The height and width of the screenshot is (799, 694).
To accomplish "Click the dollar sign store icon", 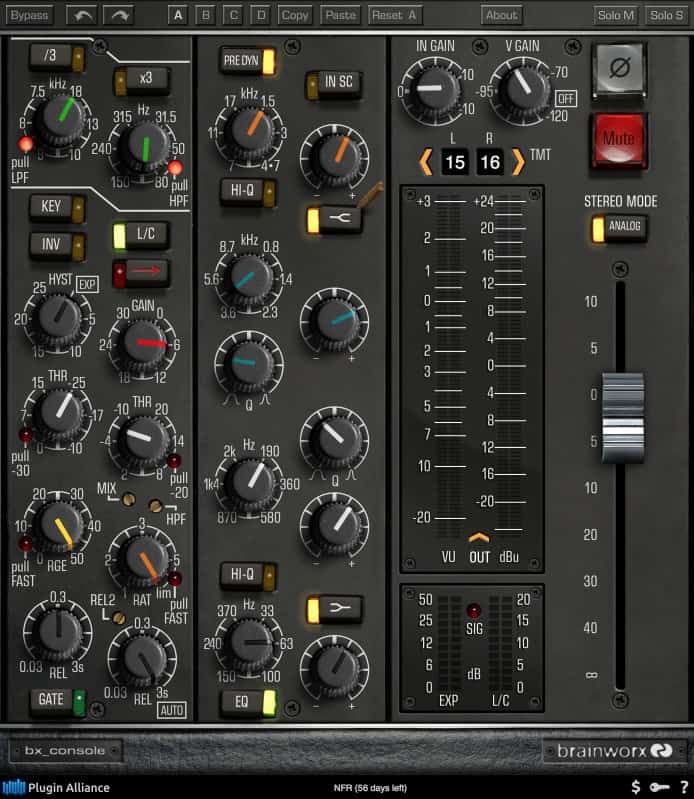I will [636, 787].
